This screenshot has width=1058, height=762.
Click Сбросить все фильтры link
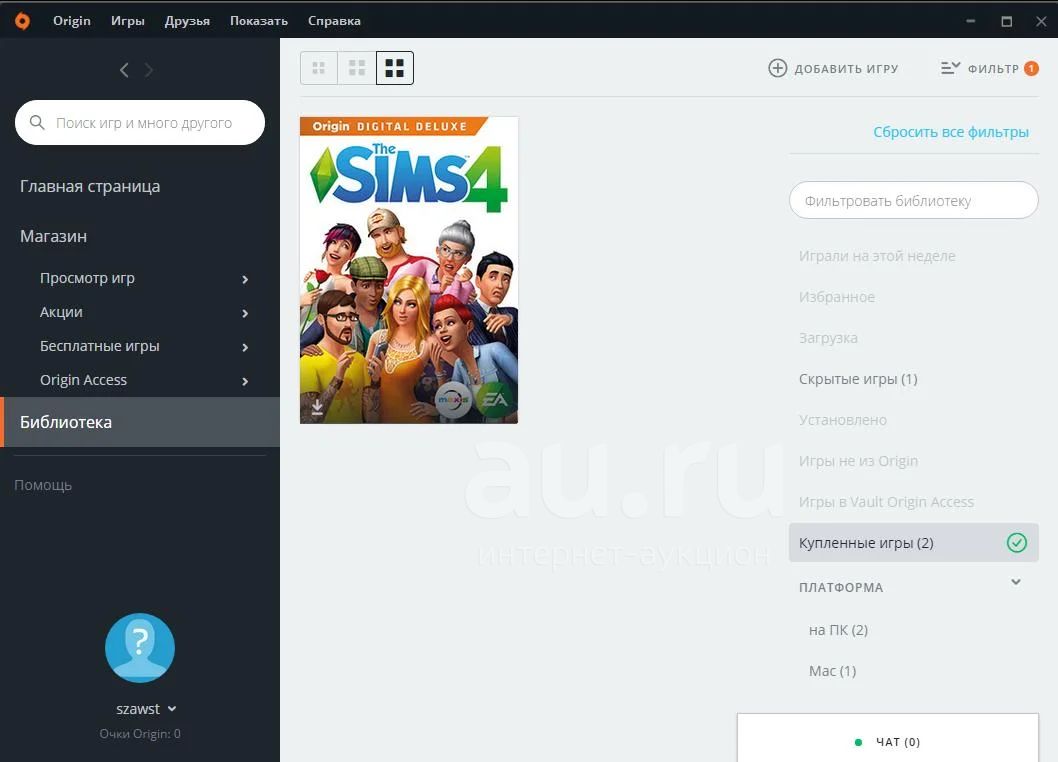pos(951,132)
